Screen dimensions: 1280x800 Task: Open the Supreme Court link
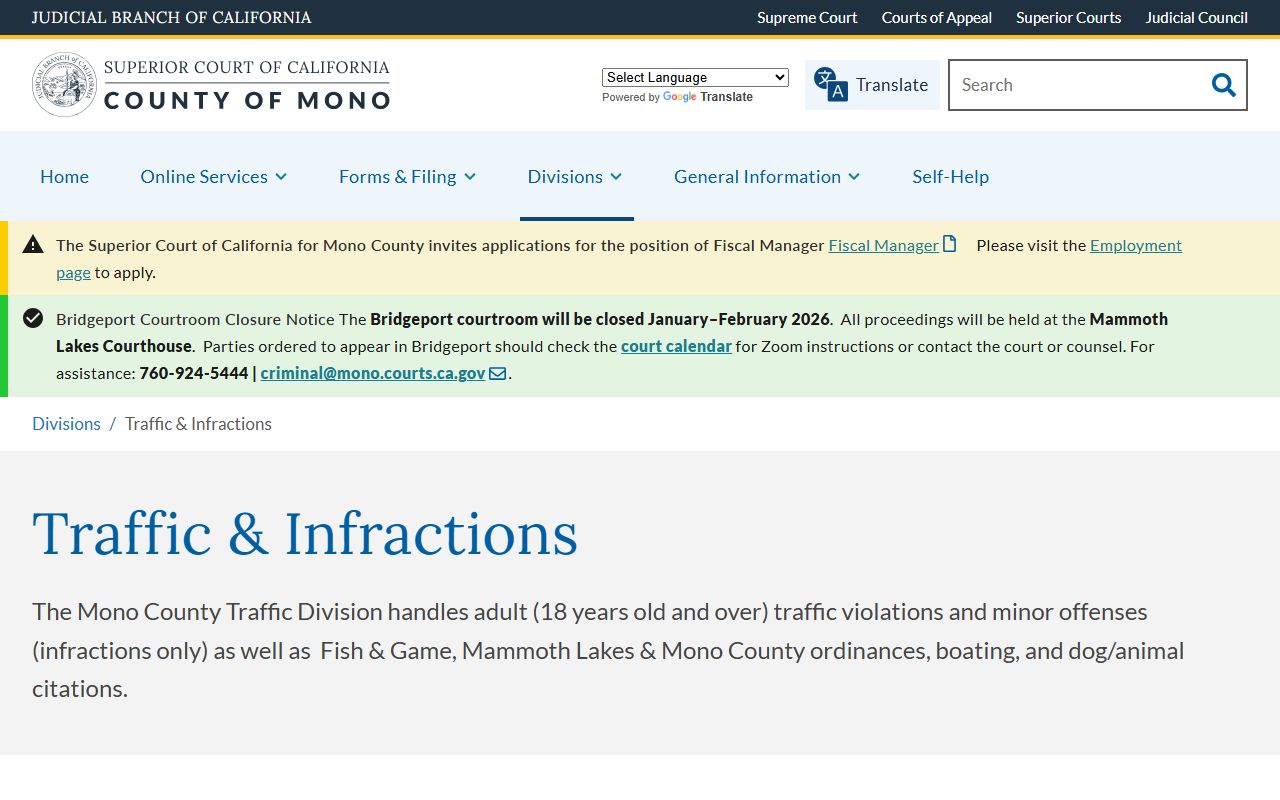pyautogui.click(x=807, y=17)
